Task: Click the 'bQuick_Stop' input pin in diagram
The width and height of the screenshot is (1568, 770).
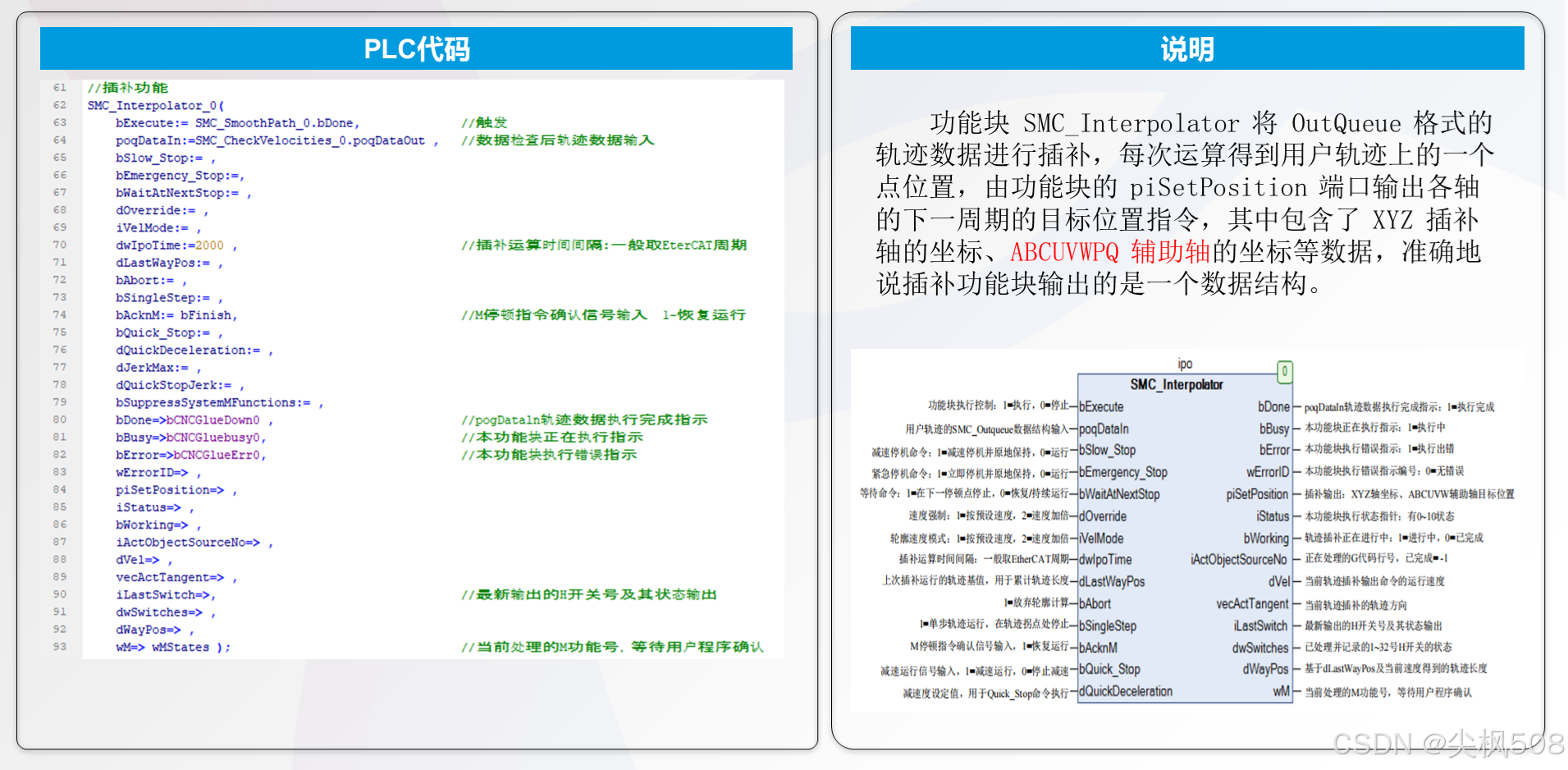Action: [x=1109, y=669]
